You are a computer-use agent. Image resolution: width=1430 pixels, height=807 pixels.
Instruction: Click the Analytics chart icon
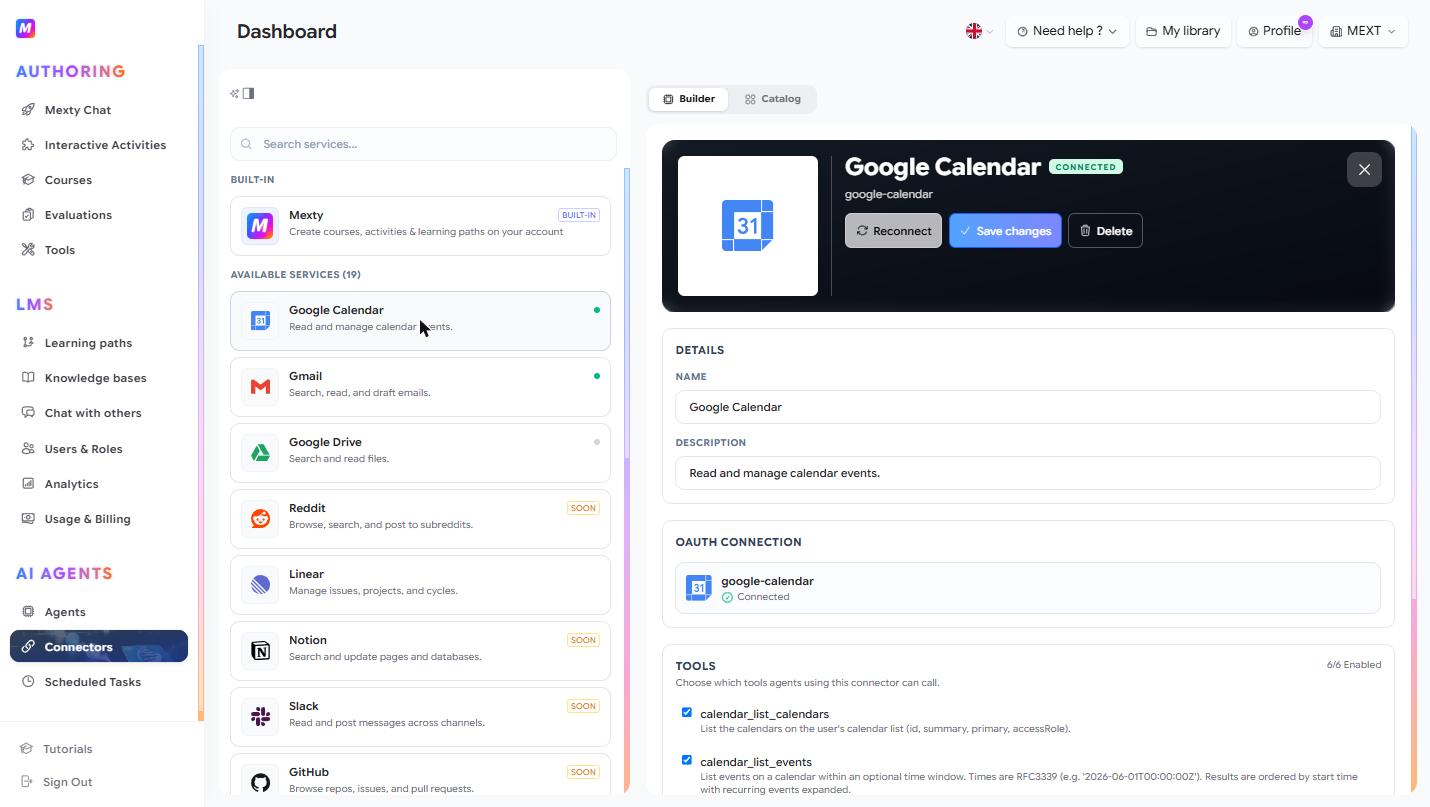[x=28, y=484]
